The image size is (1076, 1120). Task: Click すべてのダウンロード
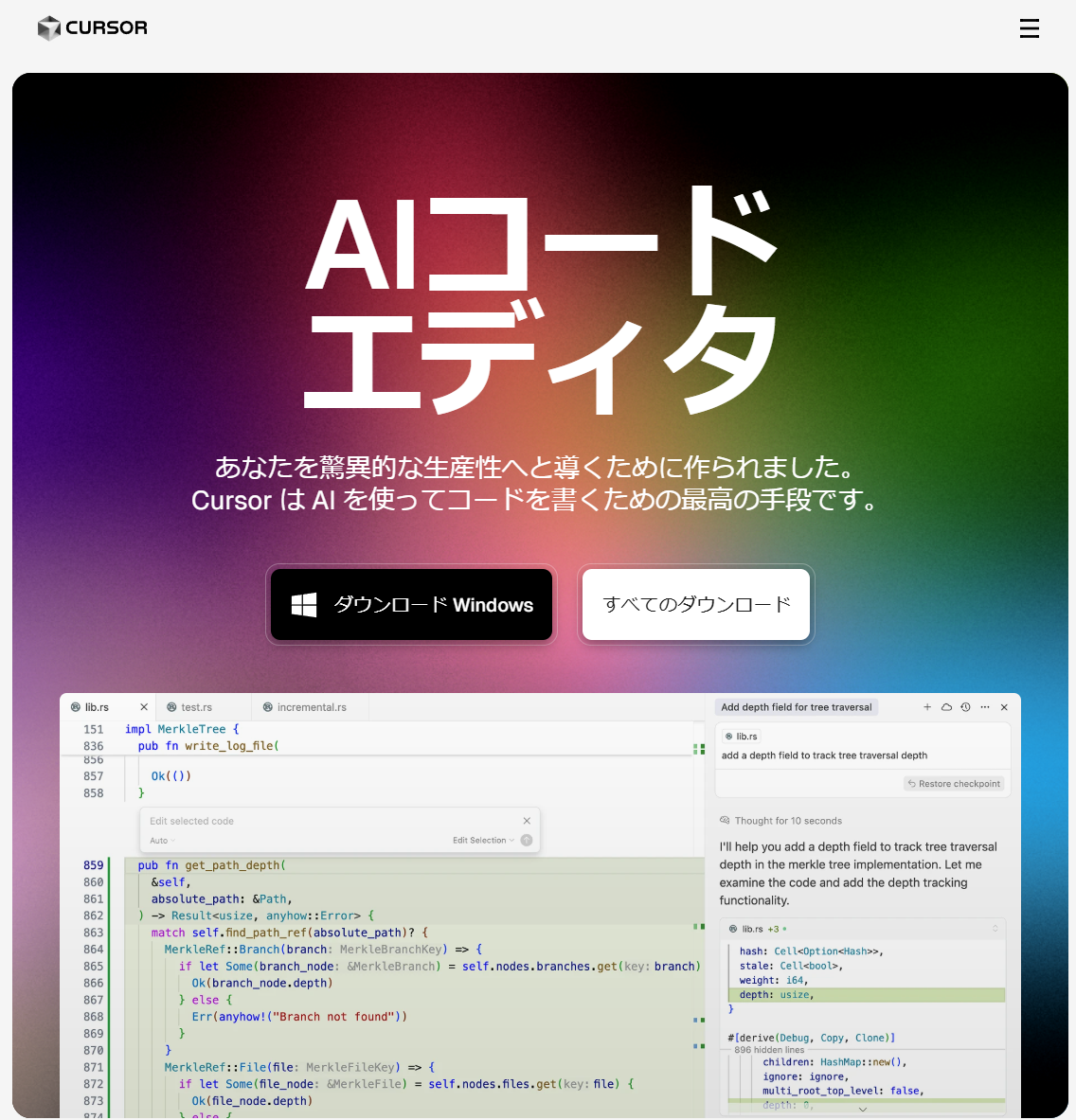pos(695,604)
